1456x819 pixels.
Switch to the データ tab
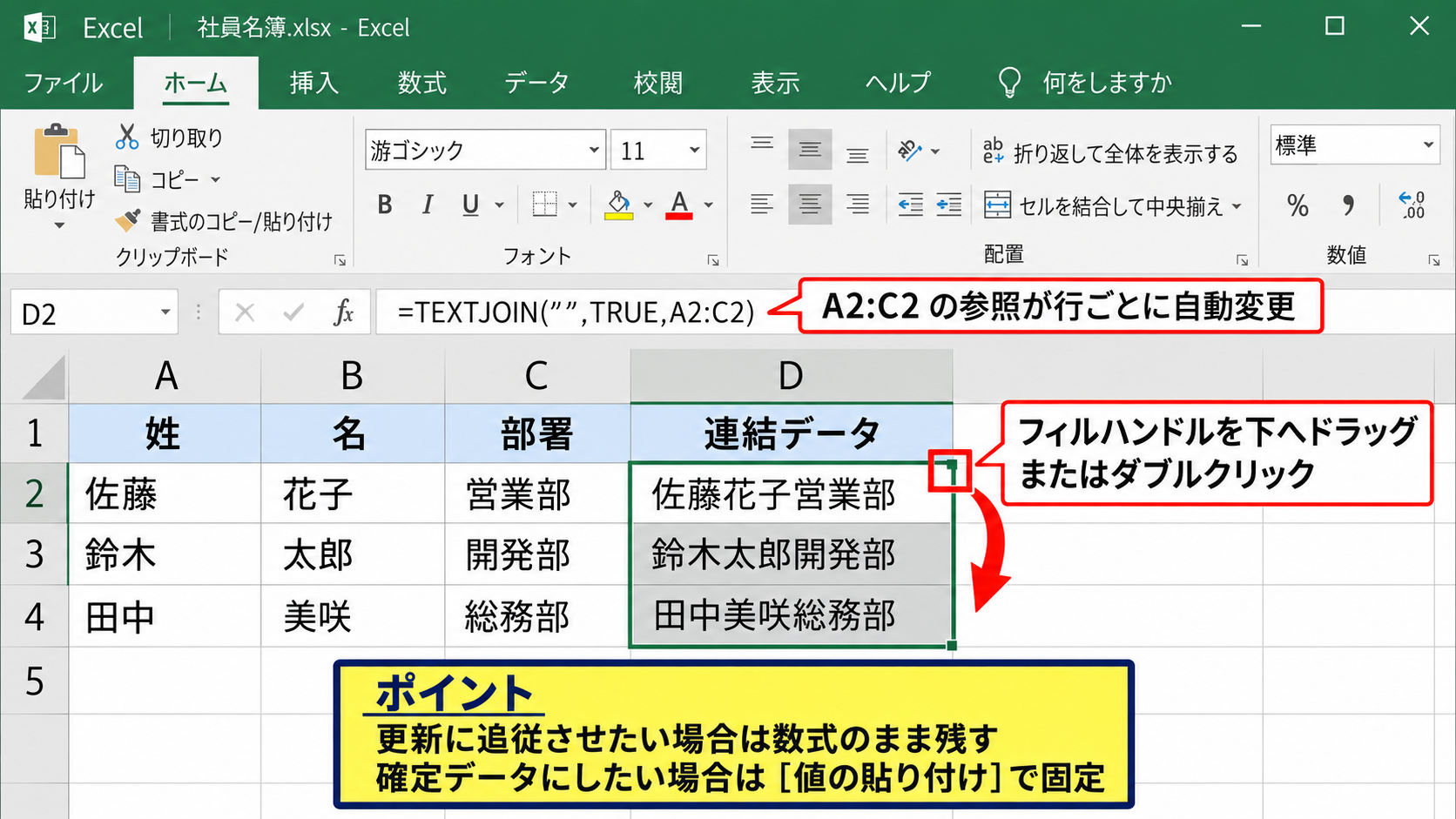point(536,83)
